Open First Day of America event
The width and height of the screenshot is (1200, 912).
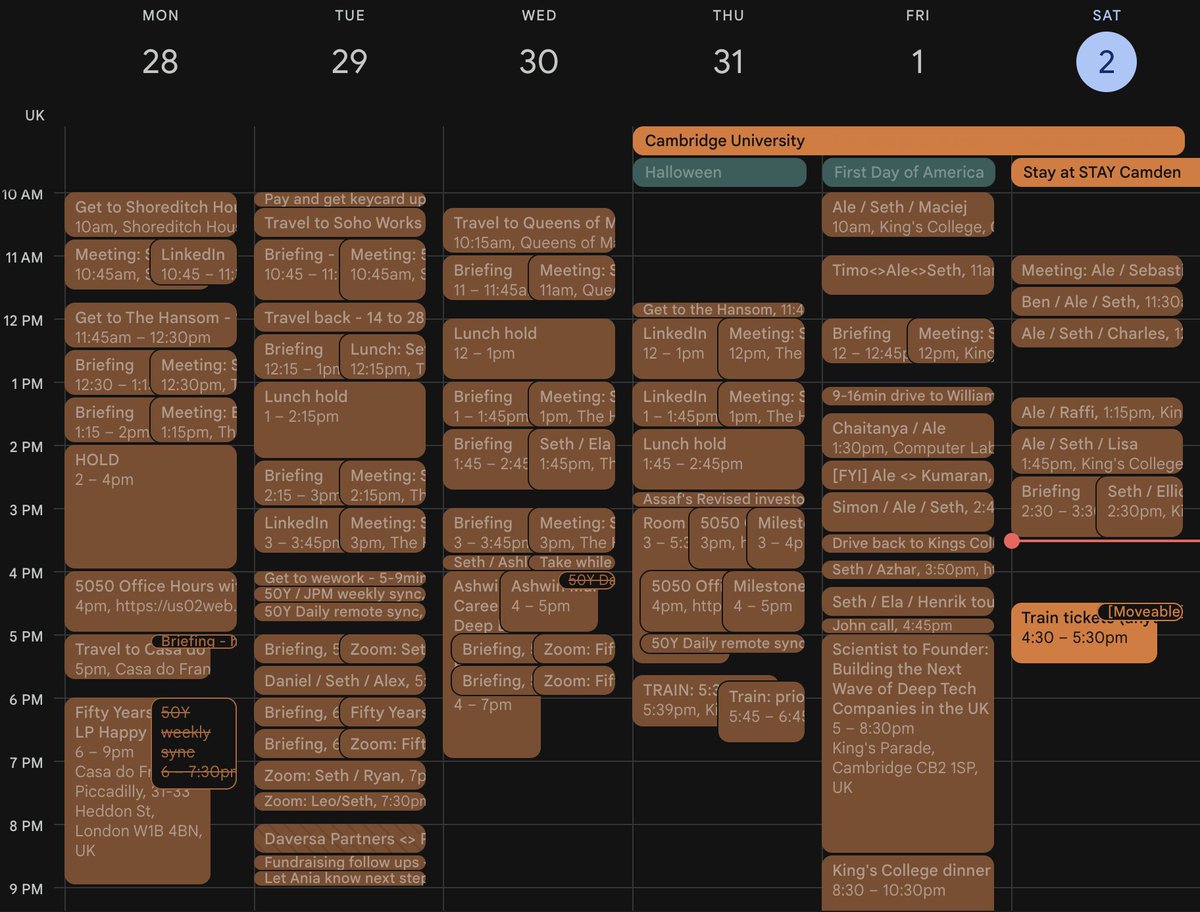tap(908, 172)
